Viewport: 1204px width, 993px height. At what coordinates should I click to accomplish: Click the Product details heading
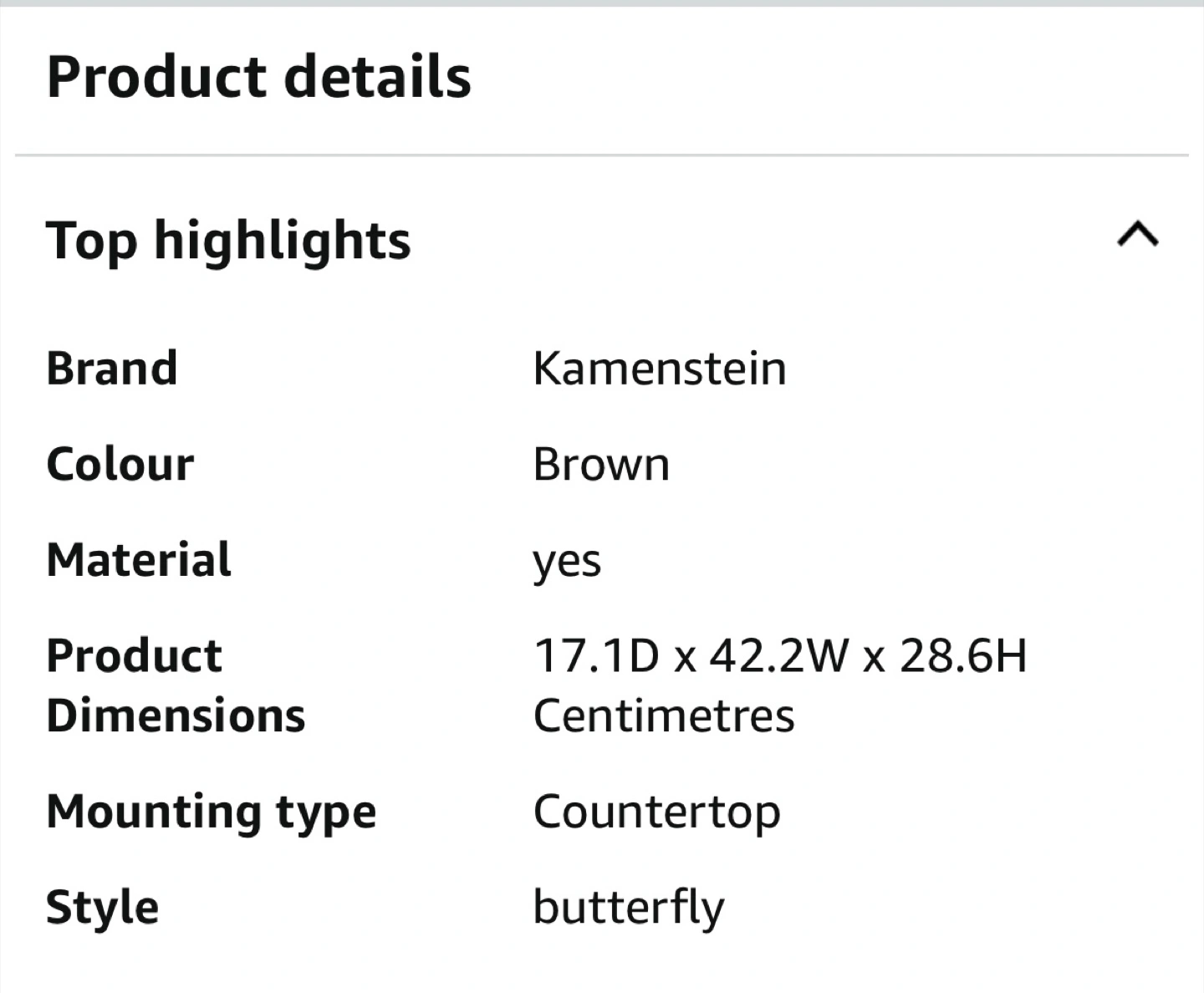(258, 77)
